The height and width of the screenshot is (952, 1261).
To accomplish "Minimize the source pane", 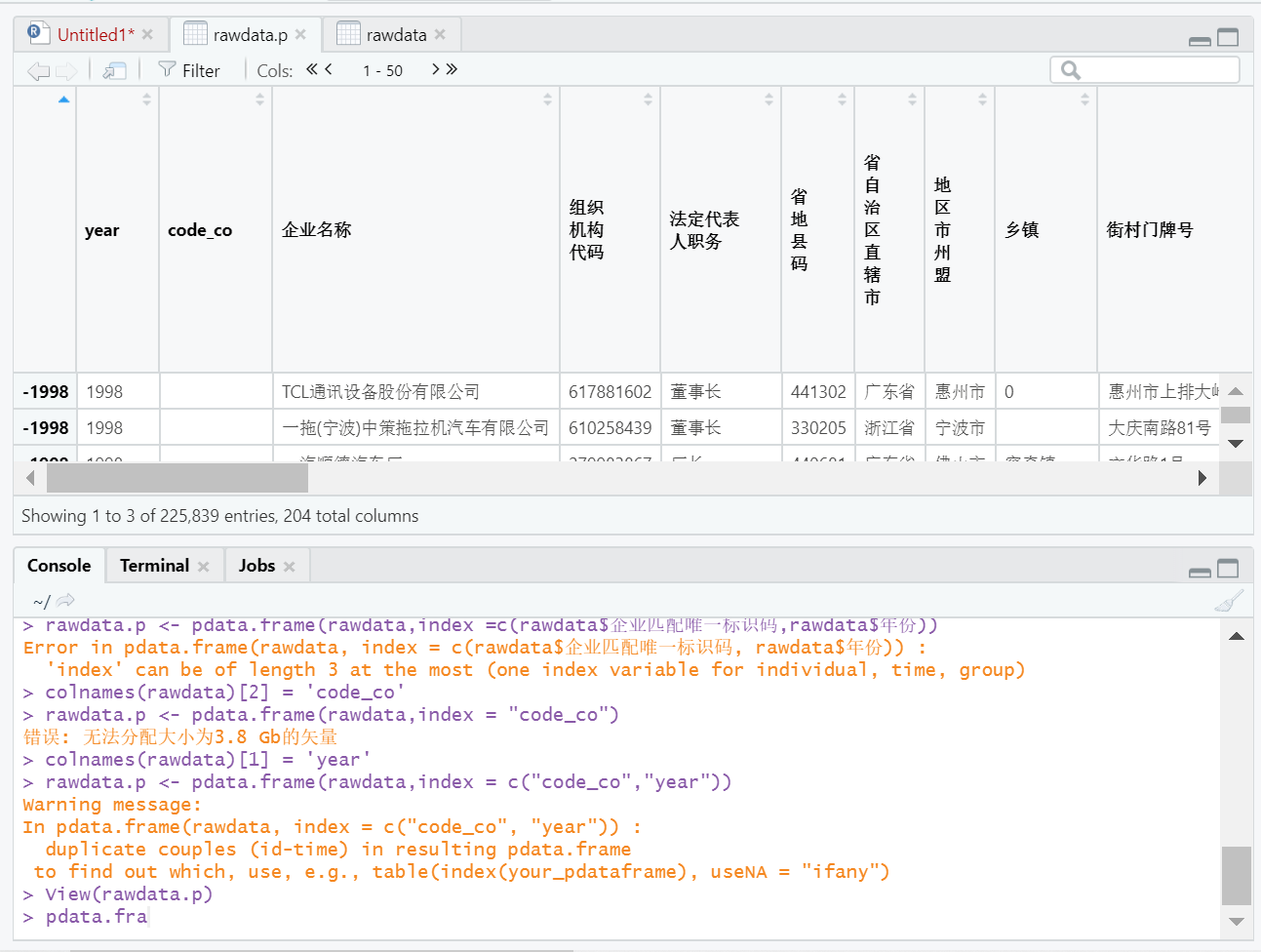I will pyautogui.click(x=1201, y=40).
